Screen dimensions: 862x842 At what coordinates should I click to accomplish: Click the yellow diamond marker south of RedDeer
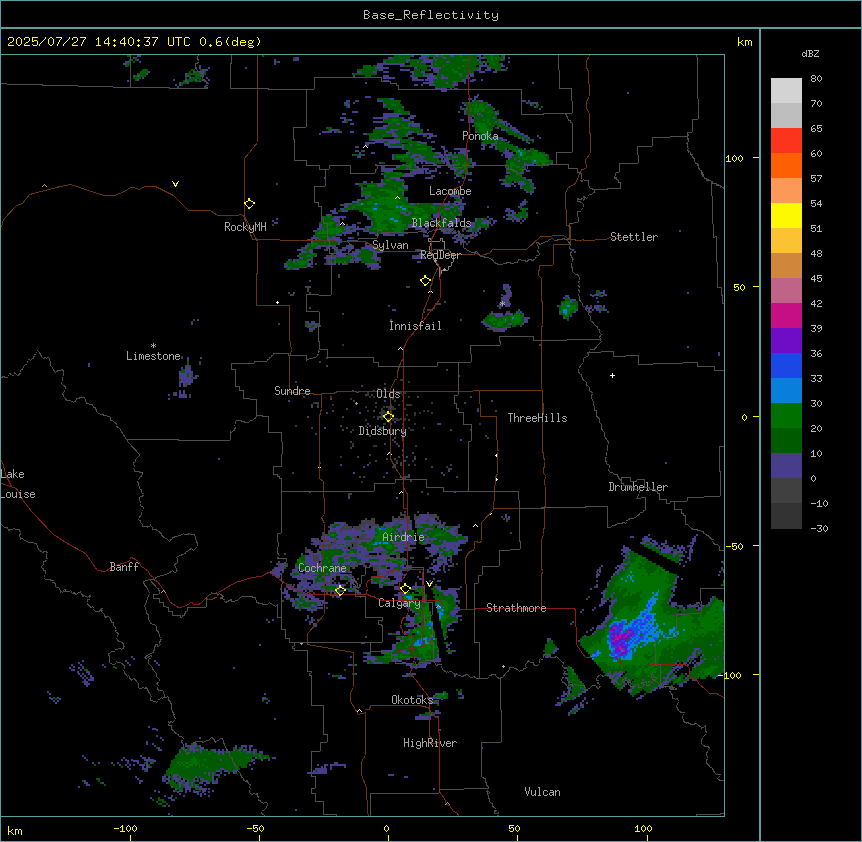[x=425, y=281]
